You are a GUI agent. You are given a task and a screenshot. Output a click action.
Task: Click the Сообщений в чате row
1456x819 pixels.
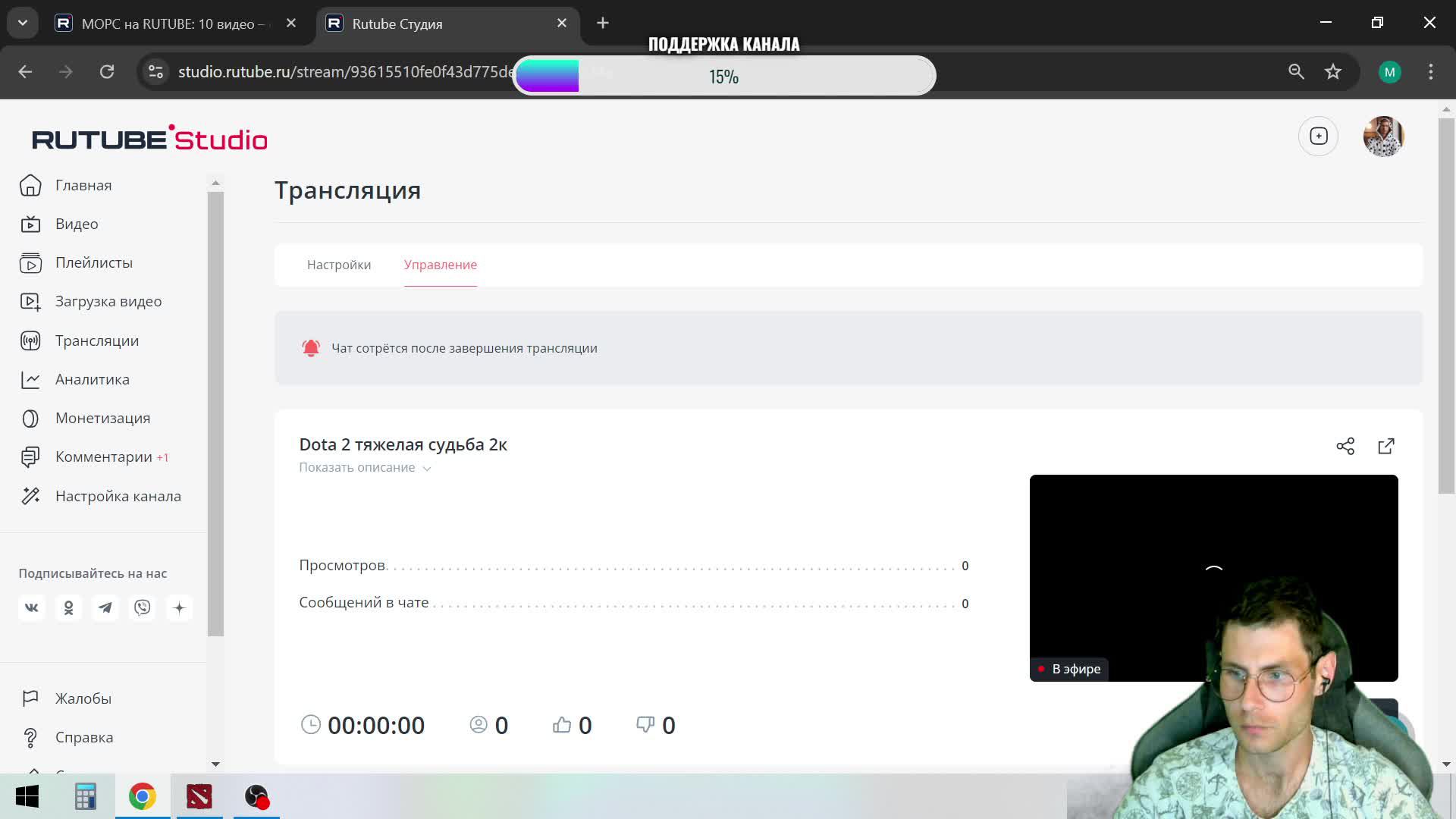tap(634, 603)
